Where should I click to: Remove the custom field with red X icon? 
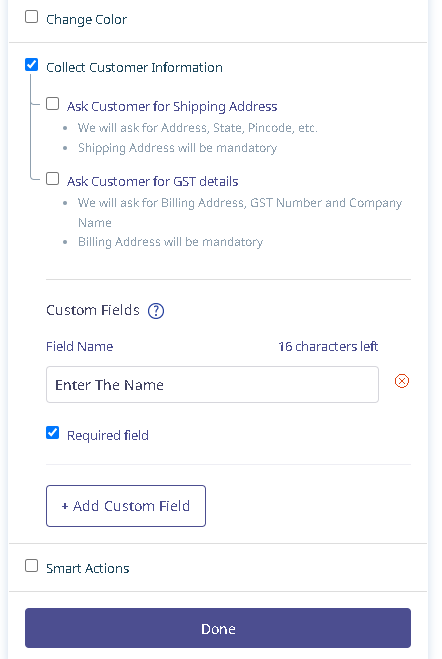(x=402, y=381)
